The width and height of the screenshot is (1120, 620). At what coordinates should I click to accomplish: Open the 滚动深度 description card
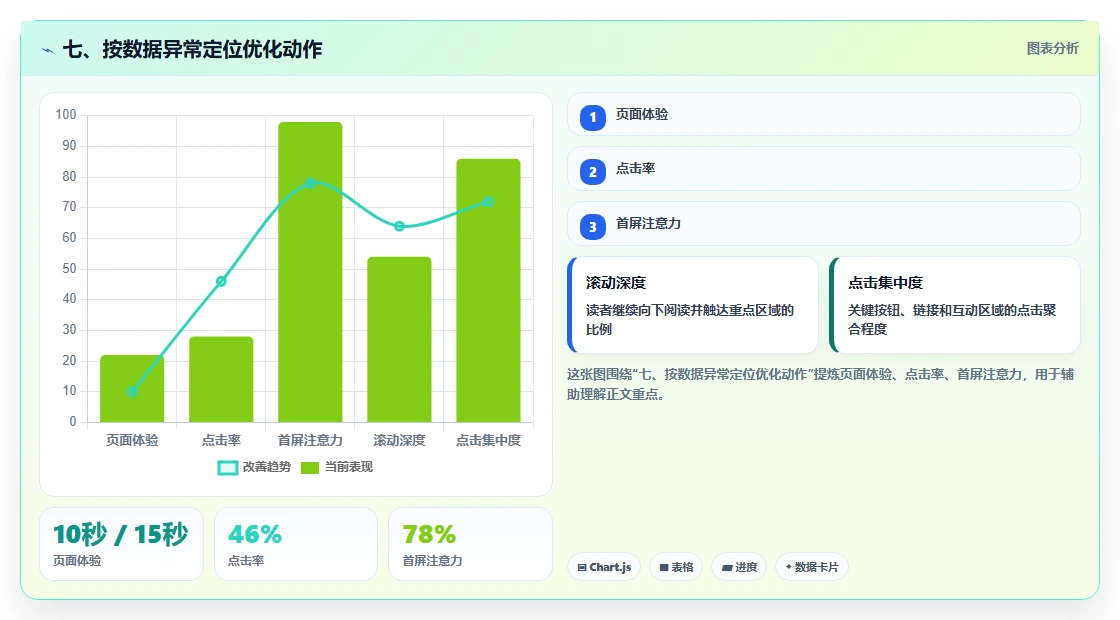(693, 305)
